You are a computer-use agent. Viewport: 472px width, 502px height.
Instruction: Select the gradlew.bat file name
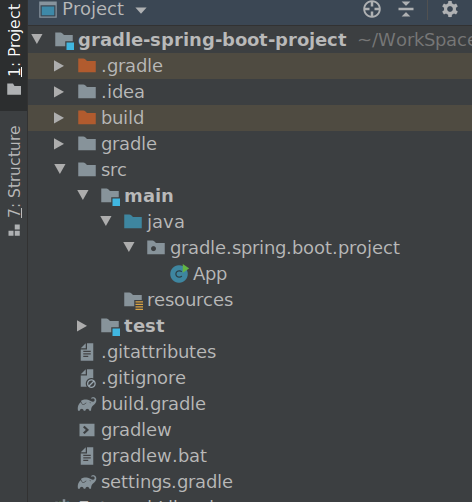click(154, 456)
